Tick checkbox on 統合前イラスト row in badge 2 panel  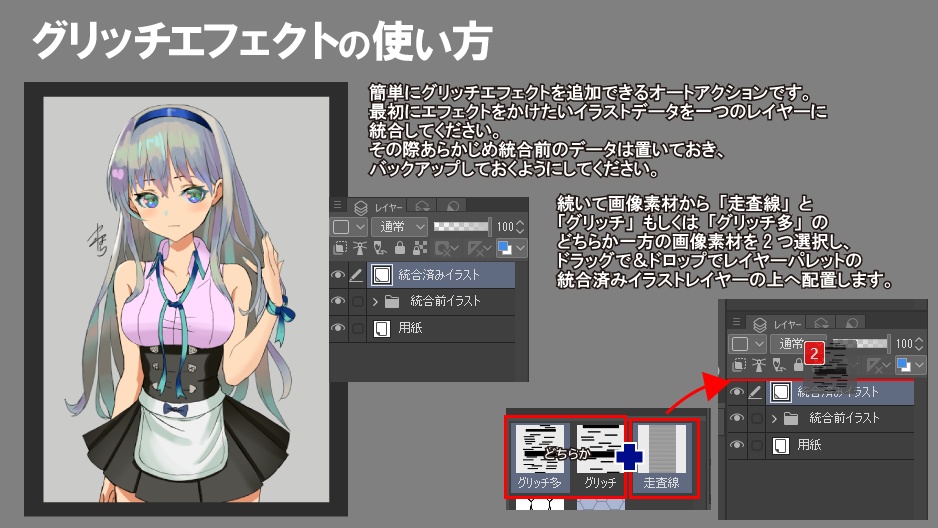pos(756,419)
